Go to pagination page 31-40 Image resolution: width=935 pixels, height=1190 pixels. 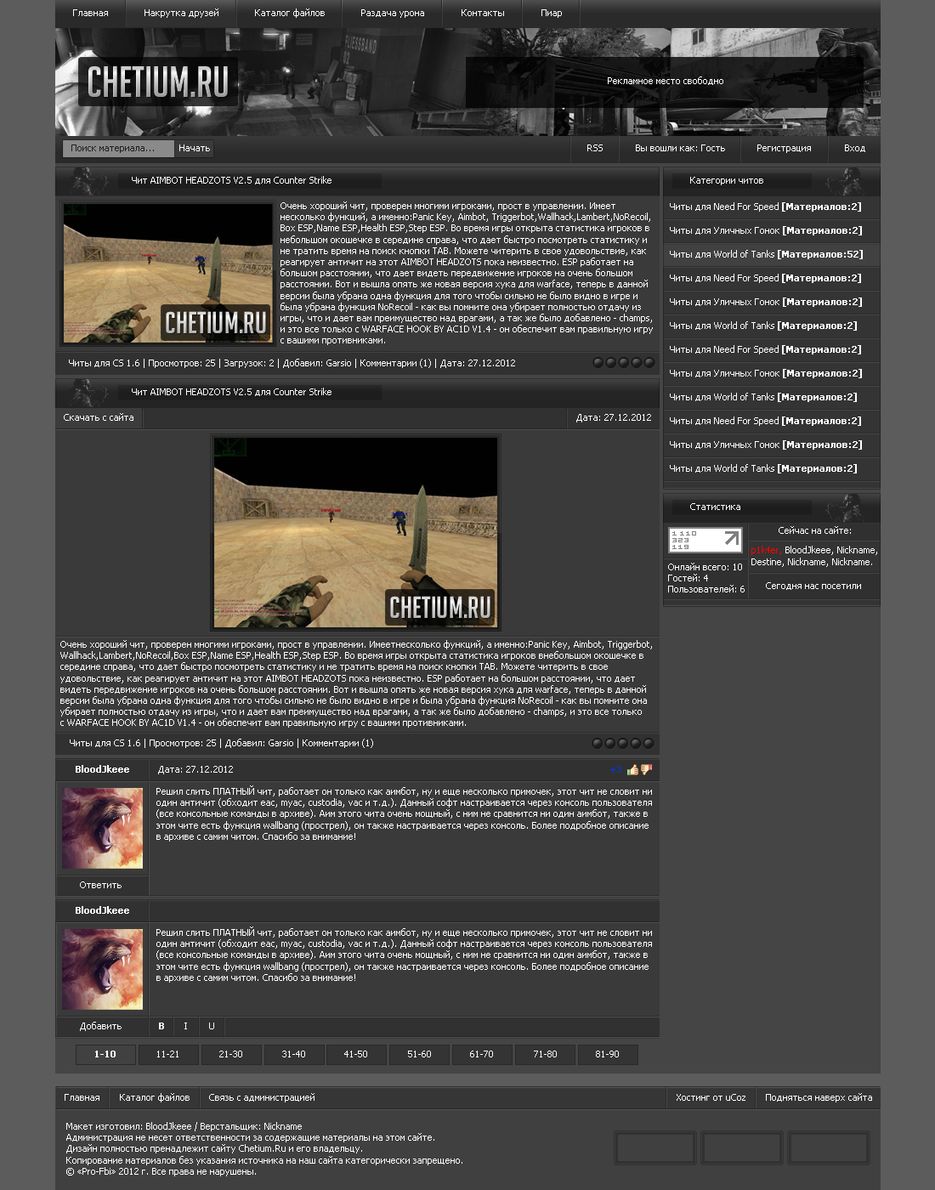click(294, 1054)
